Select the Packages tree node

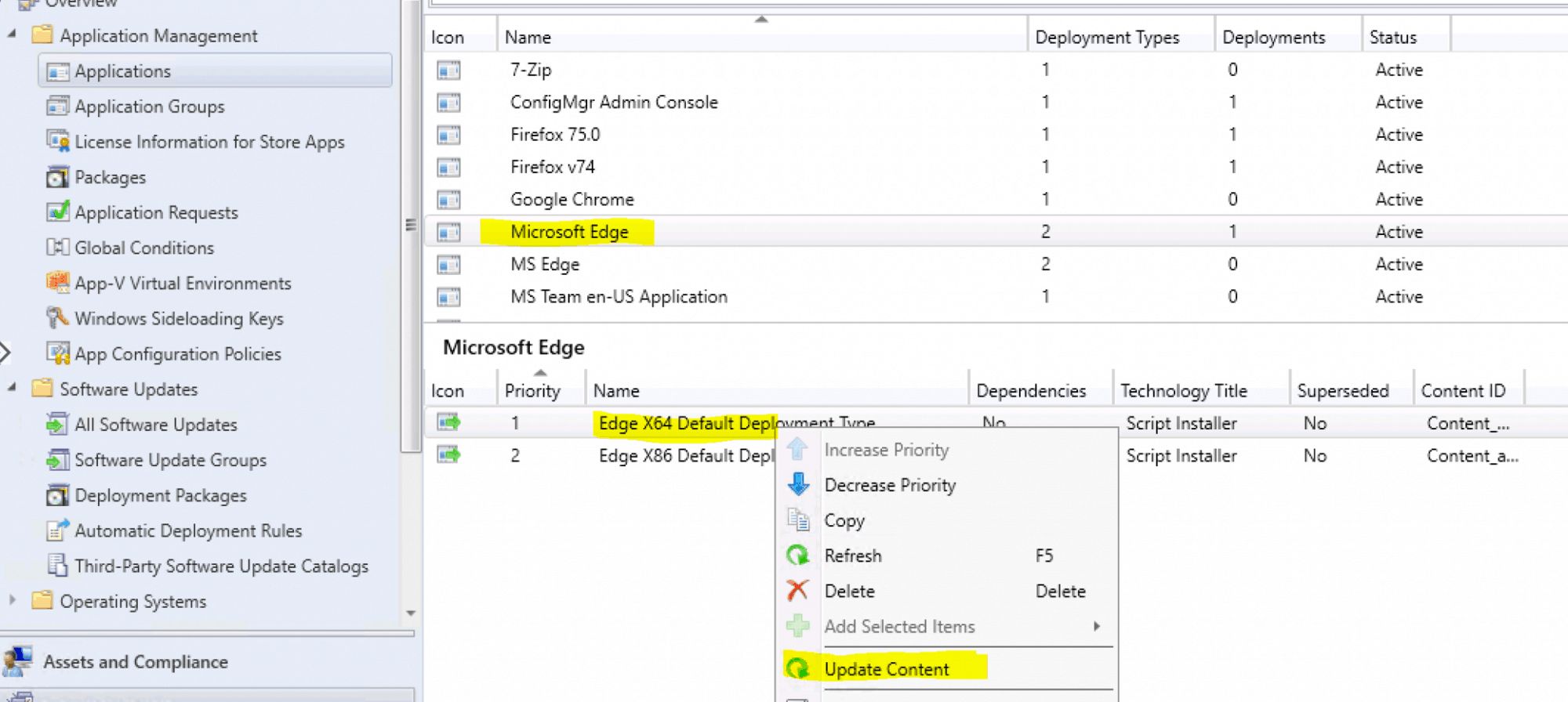tap(110, 177)
